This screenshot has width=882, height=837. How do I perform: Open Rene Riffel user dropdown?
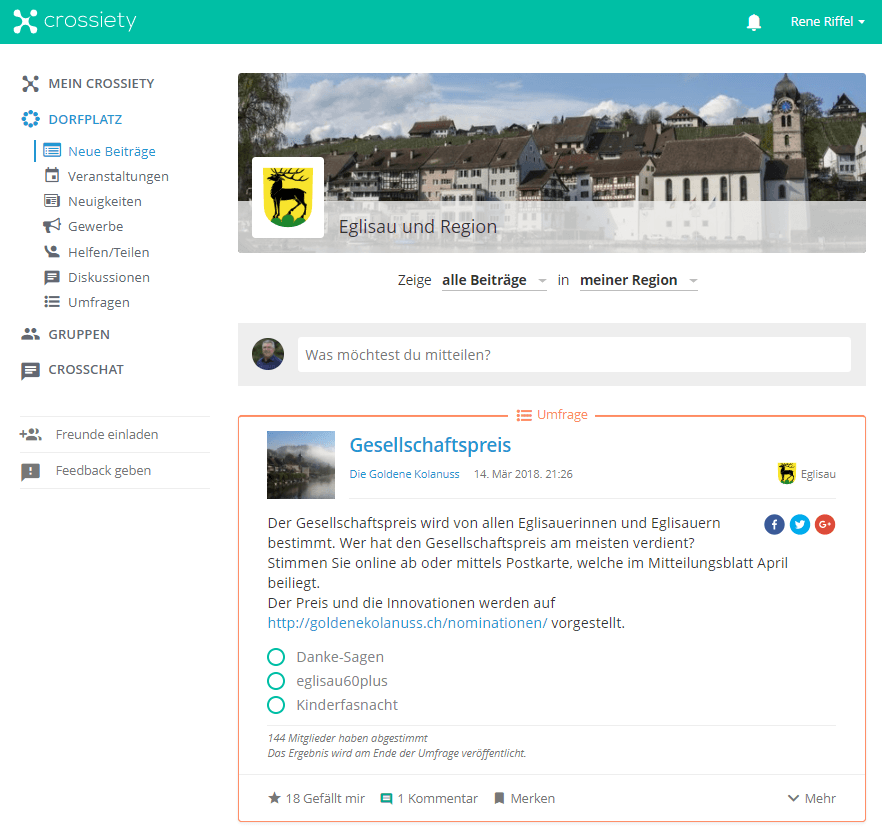827,21
